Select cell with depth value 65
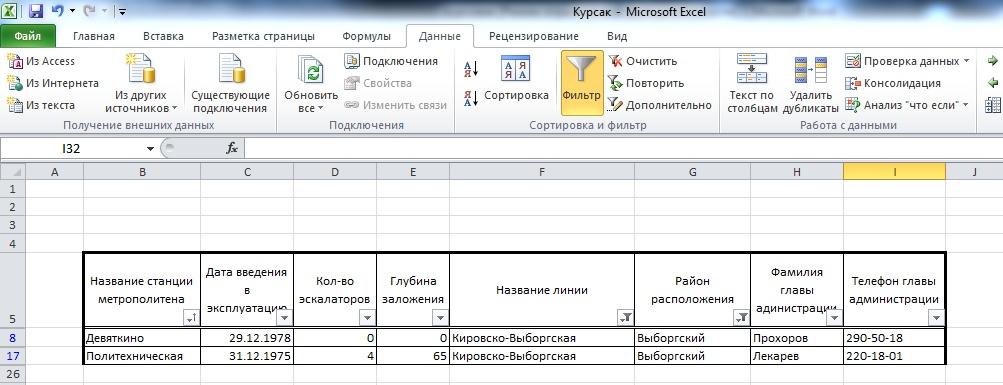 coord(413,356)
